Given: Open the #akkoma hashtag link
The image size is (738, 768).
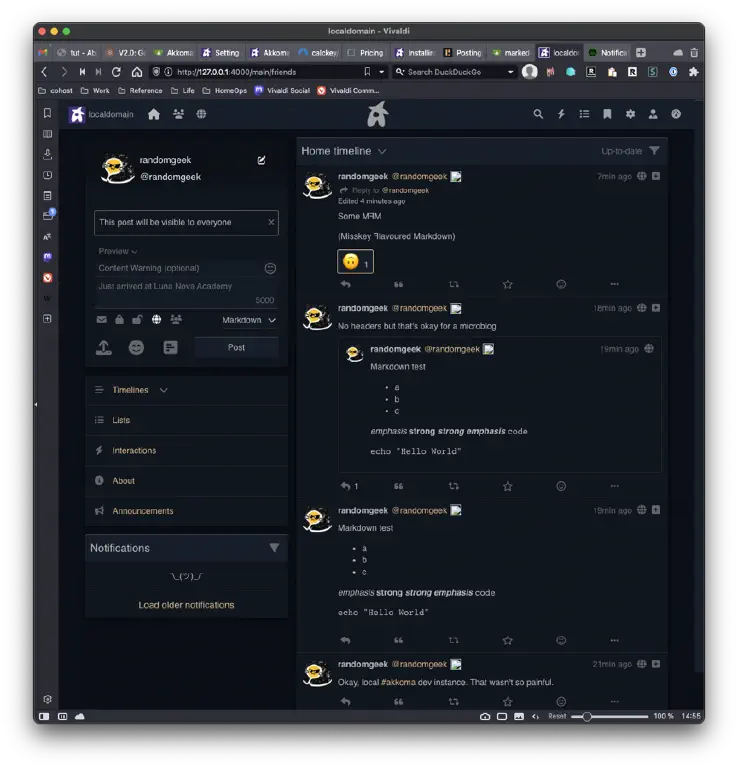Looking at the screenshot, I should (398, 682).
